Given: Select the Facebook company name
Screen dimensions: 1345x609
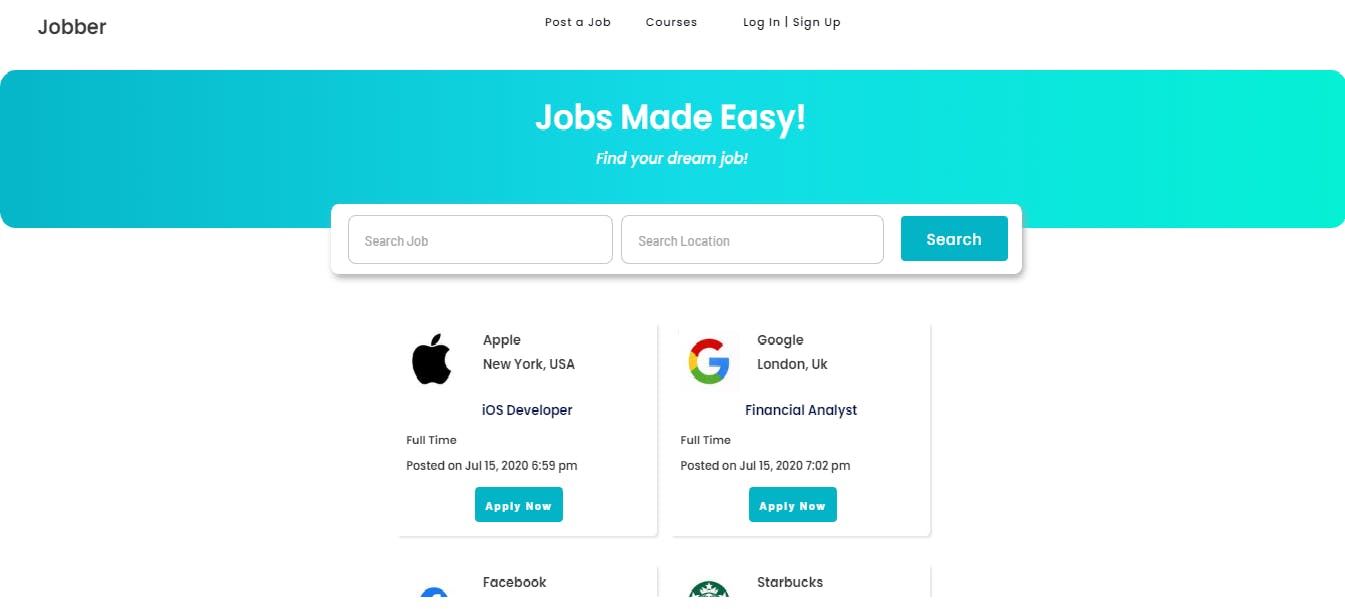Looking at the screenshot, I should (x=515, y=582).
